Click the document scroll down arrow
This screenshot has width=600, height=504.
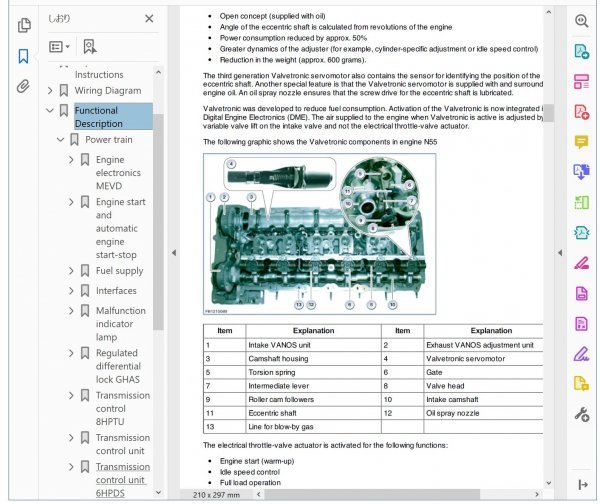548,483
